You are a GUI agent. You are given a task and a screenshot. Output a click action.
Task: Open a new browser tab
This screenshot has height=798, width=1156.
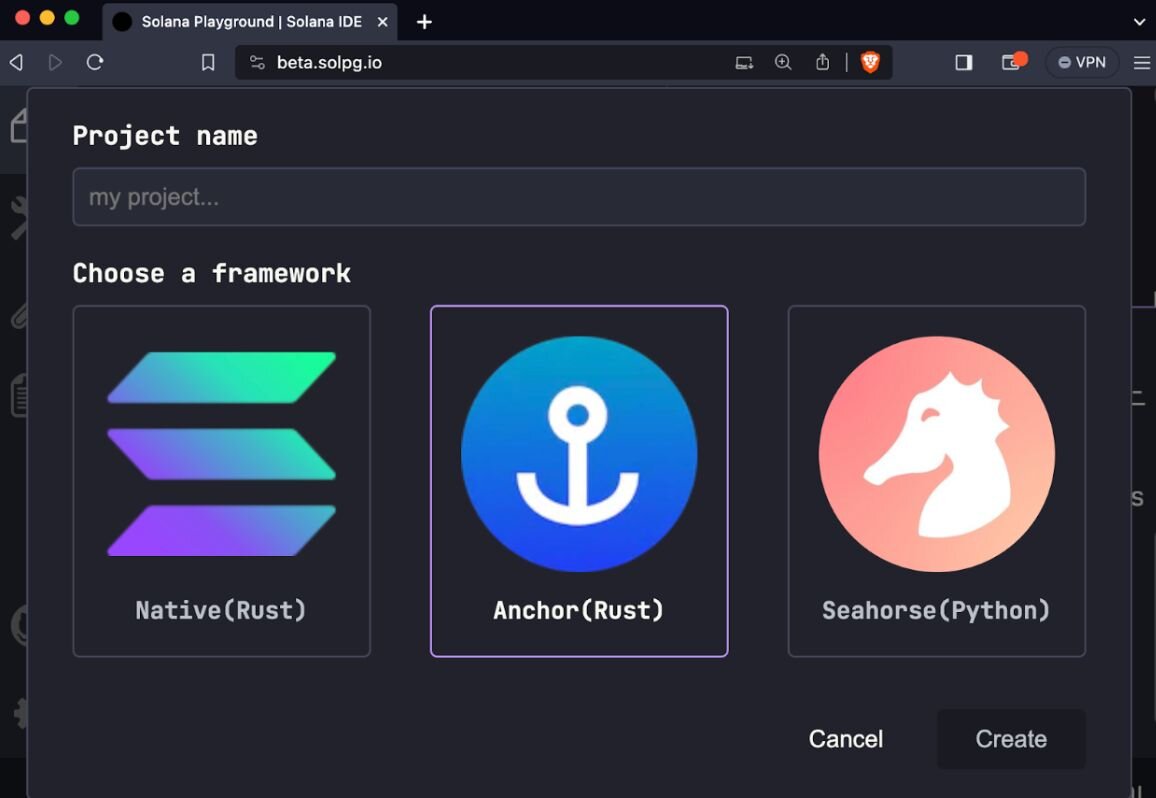coord(423,21)
